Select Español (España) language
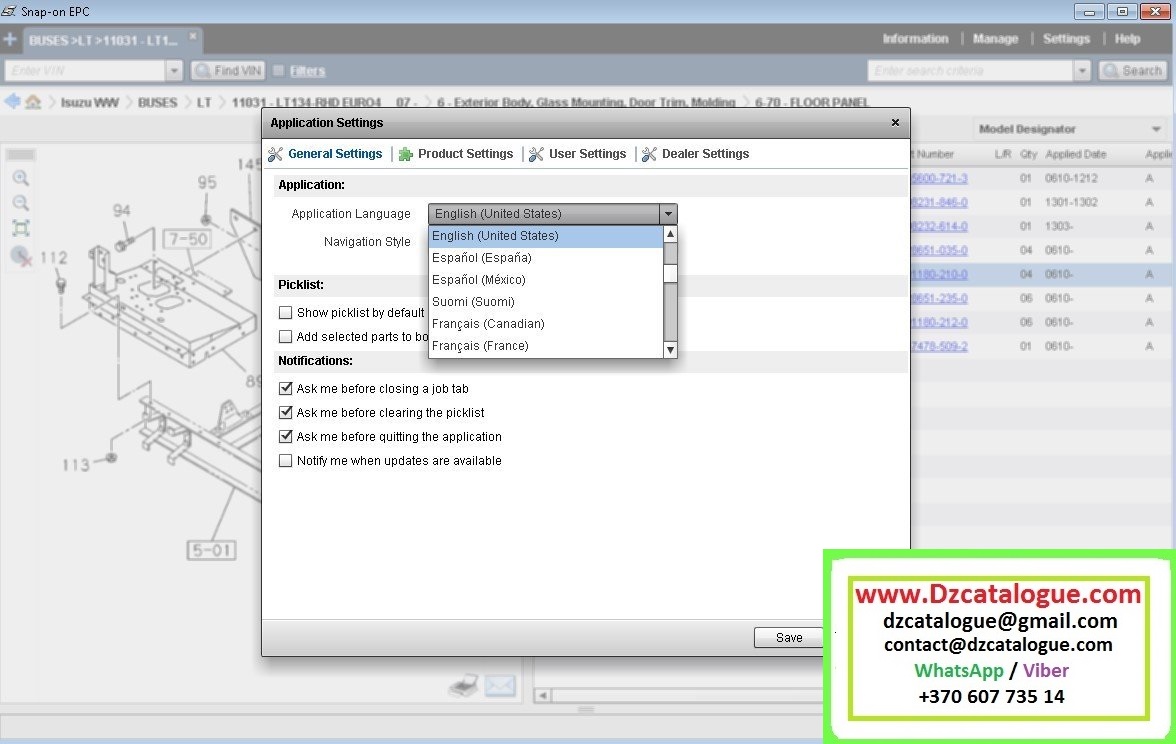The image size is (1176, 744). (546, 258)
